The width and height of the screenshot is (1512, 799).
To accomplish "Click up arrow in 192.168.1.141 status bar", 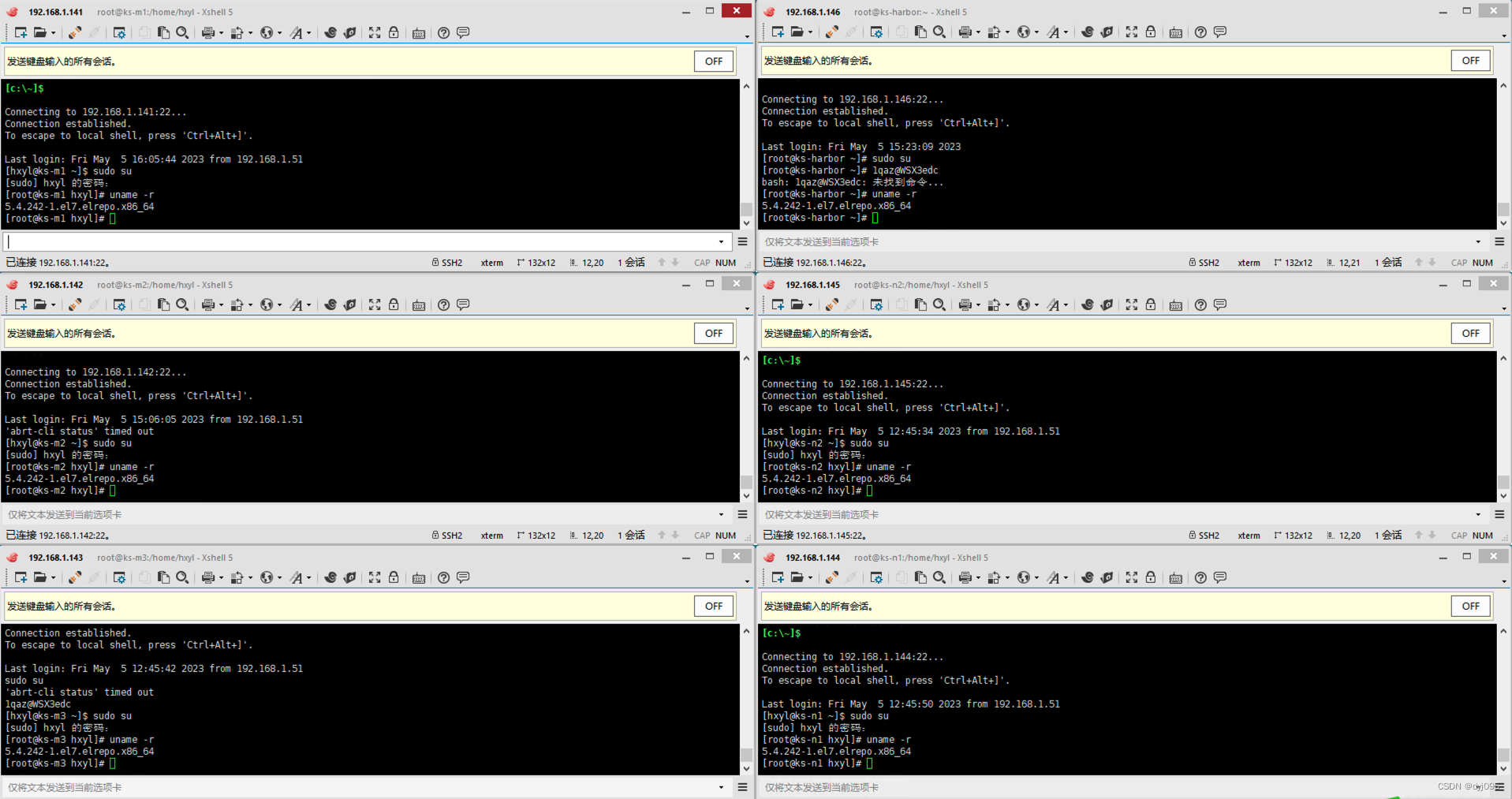I will tap(662, 263).
